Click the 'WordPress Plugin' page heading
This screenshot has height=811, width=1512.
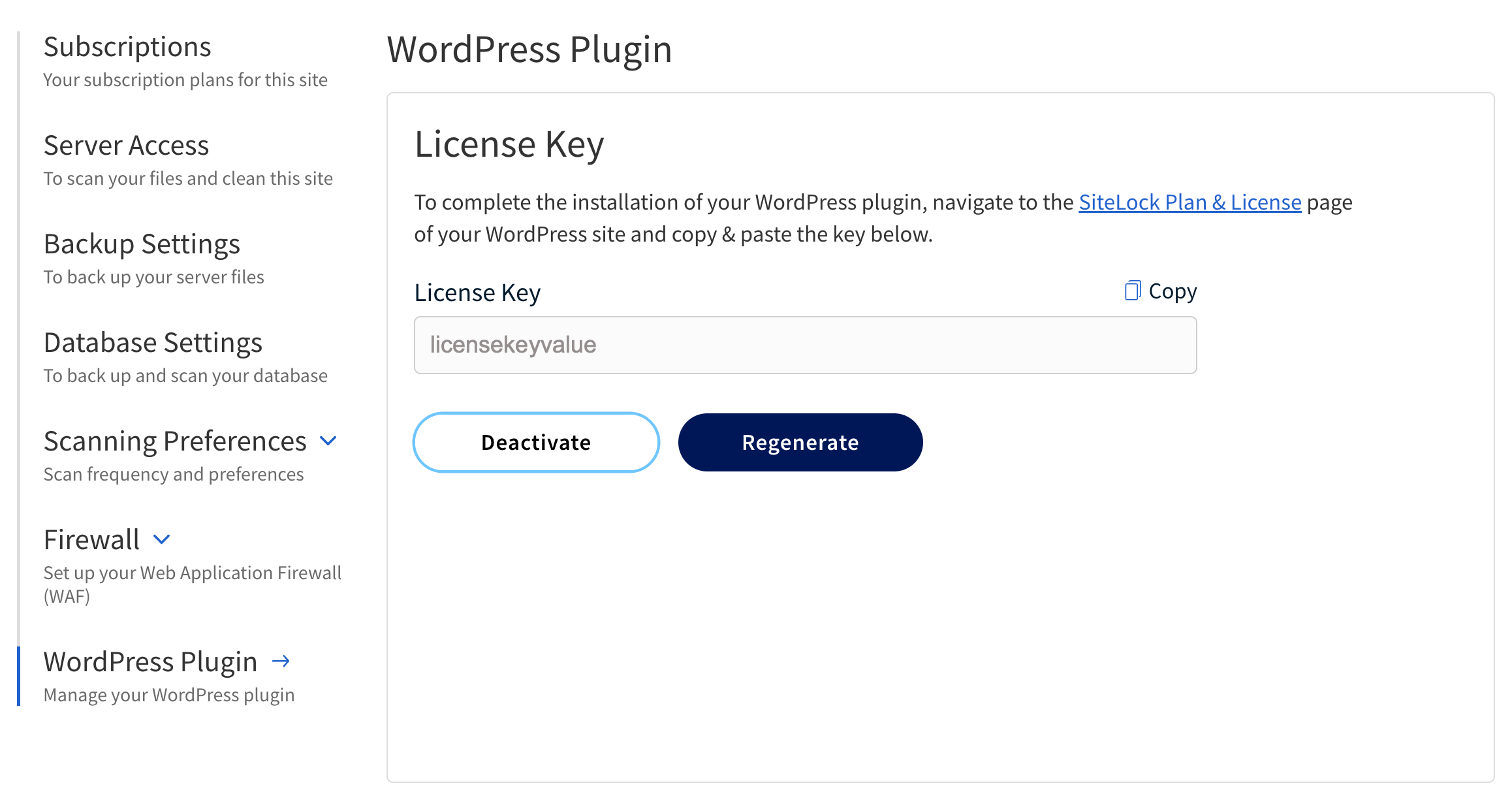point(529,50)
